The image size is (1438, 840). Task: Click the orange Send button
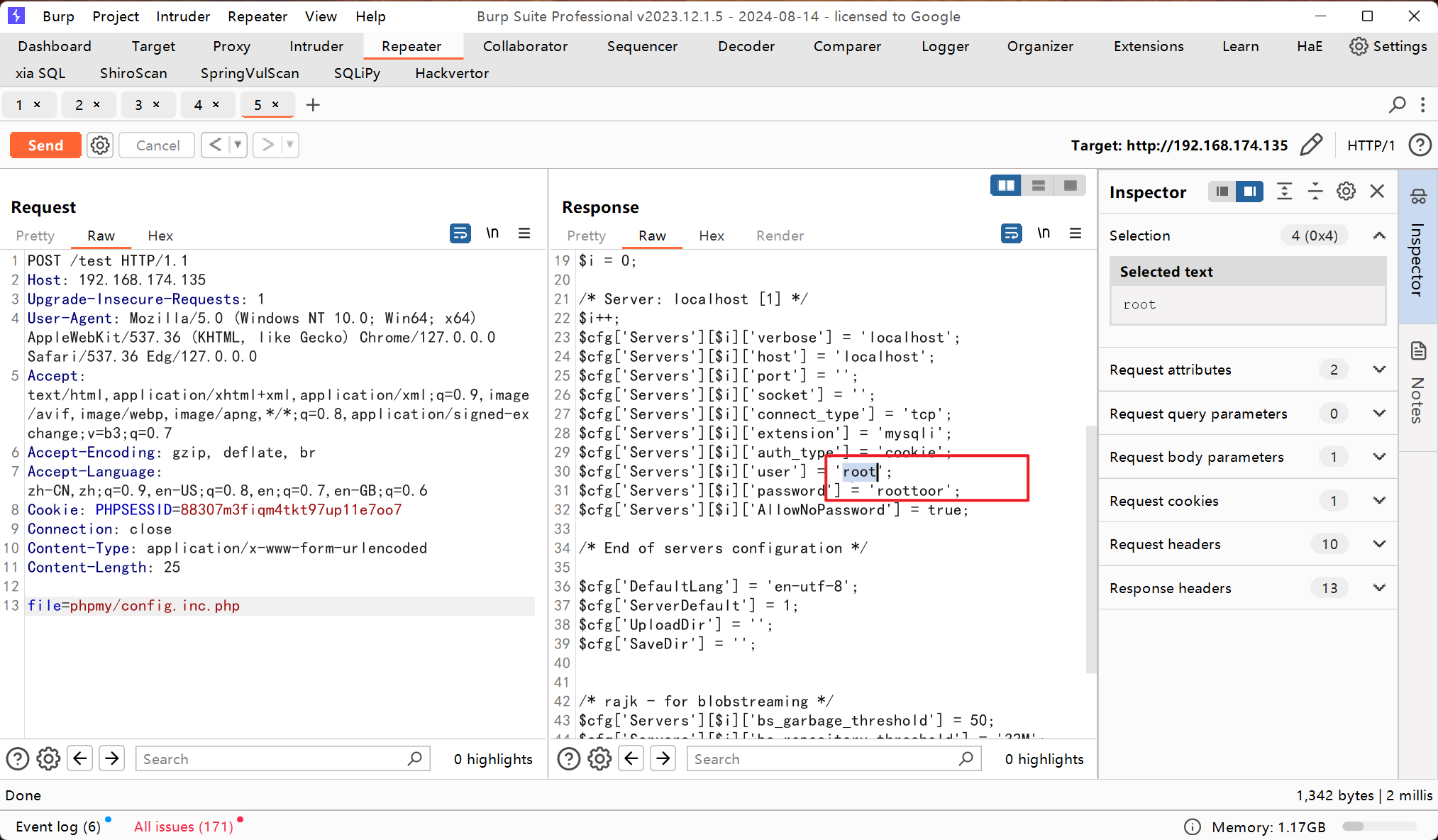[x=45, y=145]
